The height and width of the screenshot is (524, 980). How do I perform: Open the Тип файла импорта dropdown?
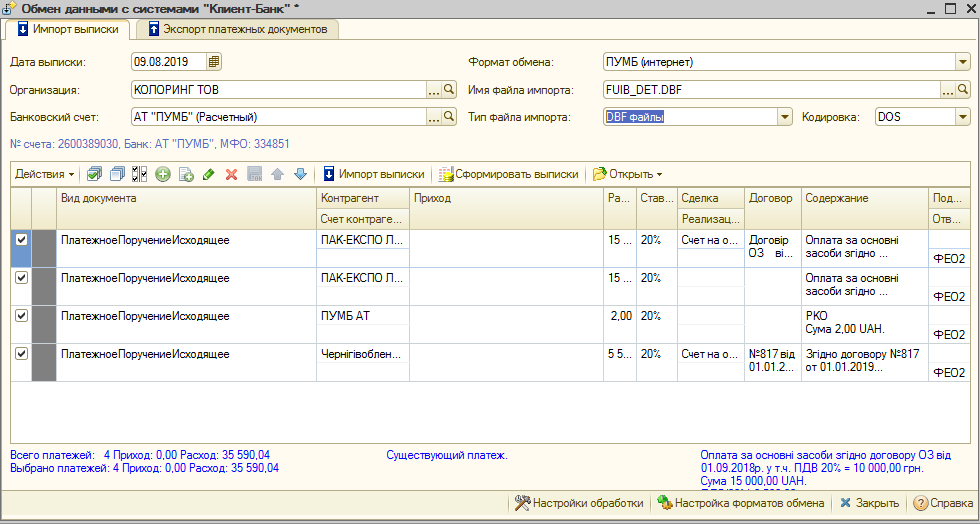pyautogui.click(x=785, y=117)
